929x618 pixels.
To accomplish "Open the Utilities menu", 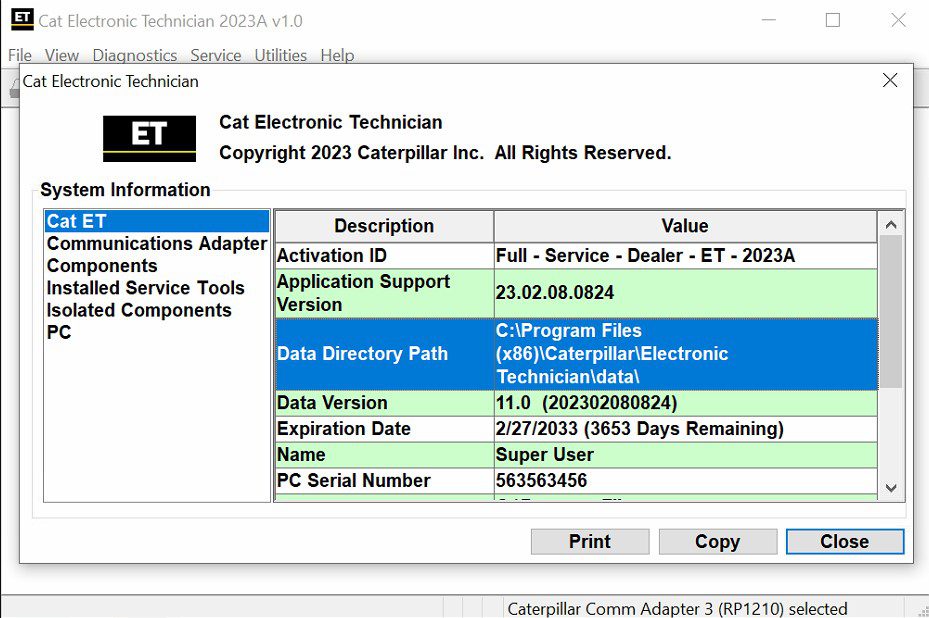I will tap(280, 55).
